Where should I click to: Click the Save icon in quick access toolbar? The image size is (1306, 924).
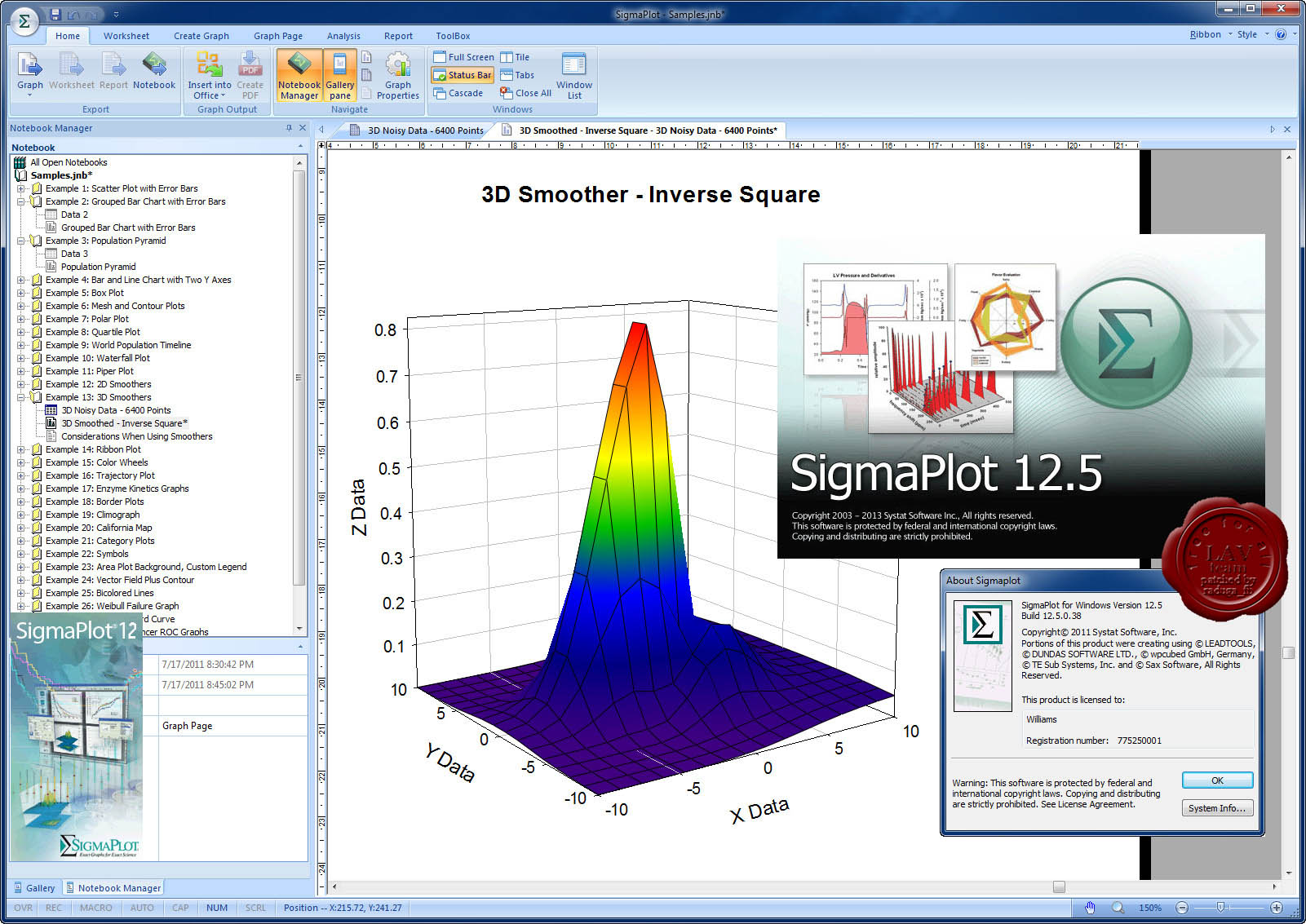click(55, 14)
